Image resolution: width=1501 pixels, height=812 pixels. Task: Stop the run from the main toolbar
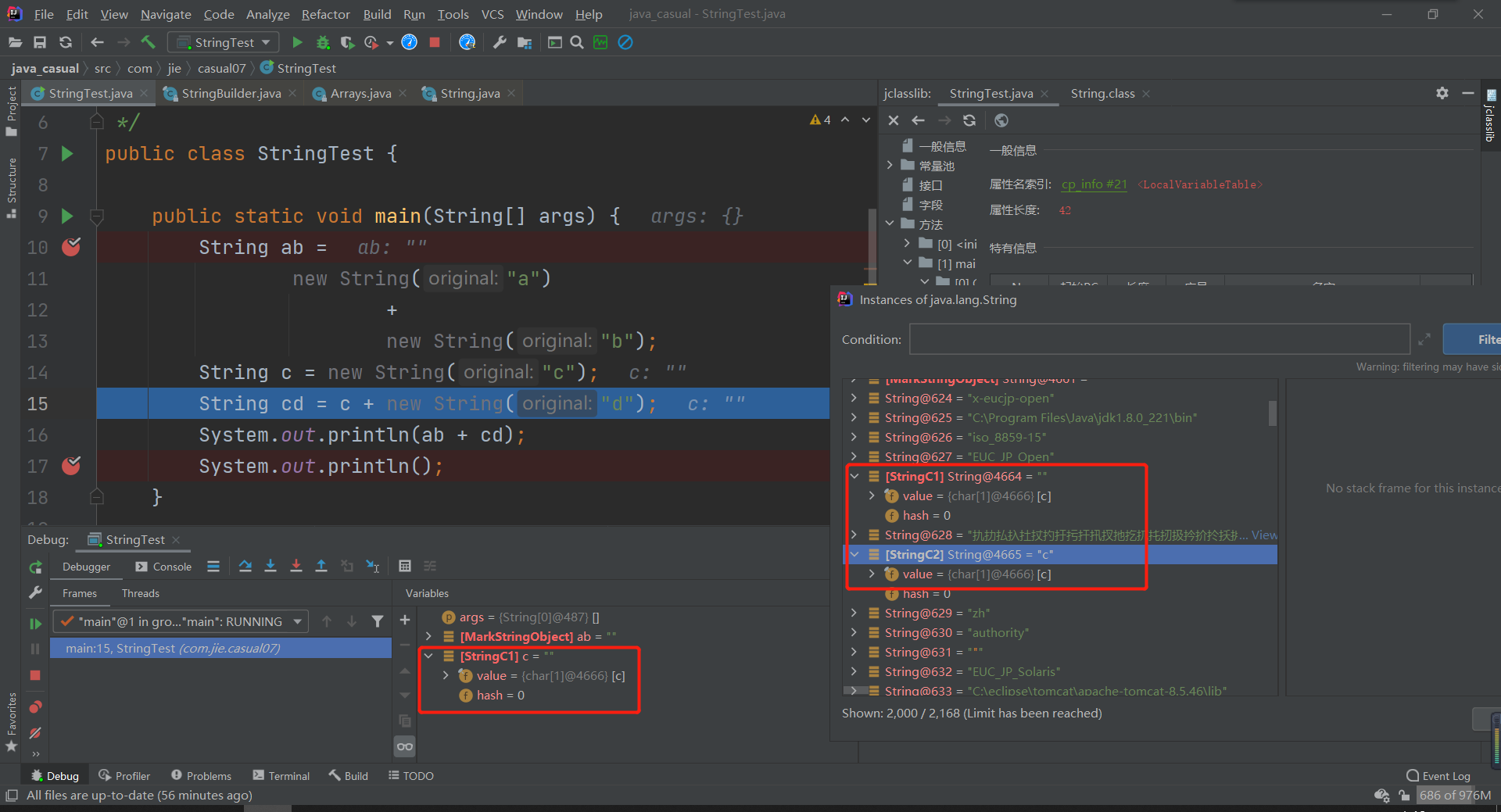(x=435, y=42)
